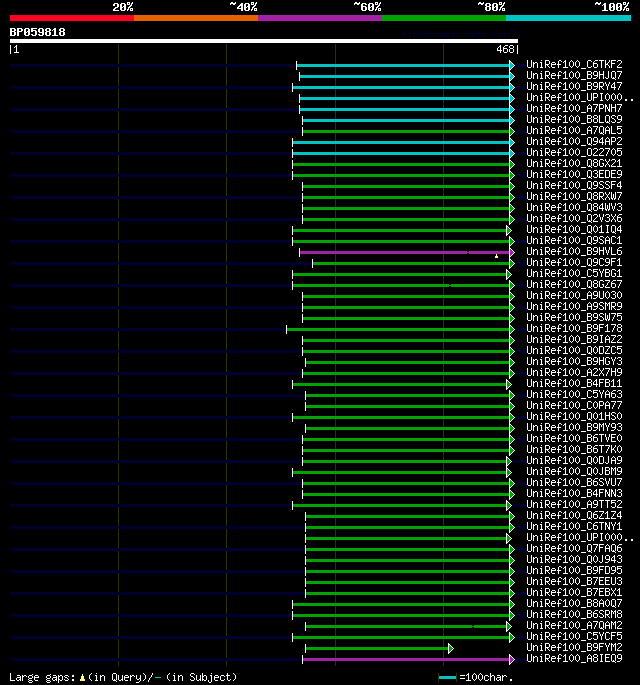Click the end arrow of the C6TKF2 alignment

pos(512,66)
